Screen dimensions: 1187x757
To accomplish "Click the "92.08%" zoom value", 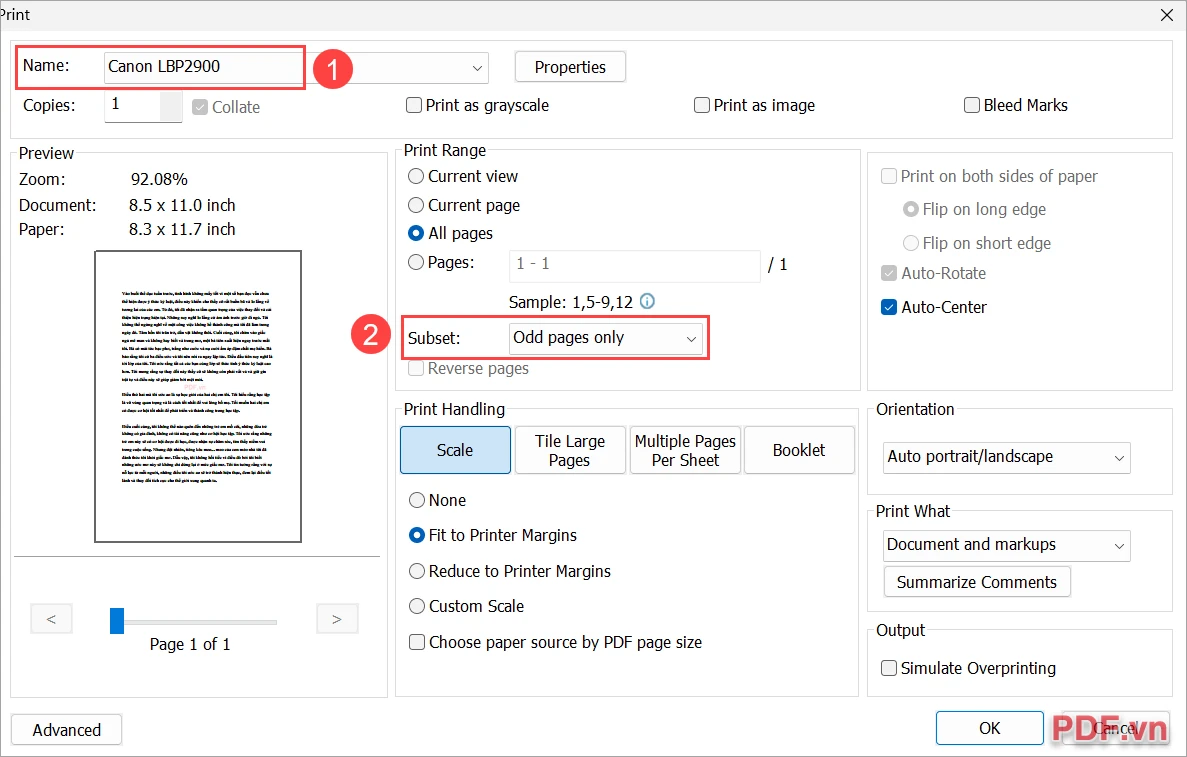I will (x=159, y=179).
